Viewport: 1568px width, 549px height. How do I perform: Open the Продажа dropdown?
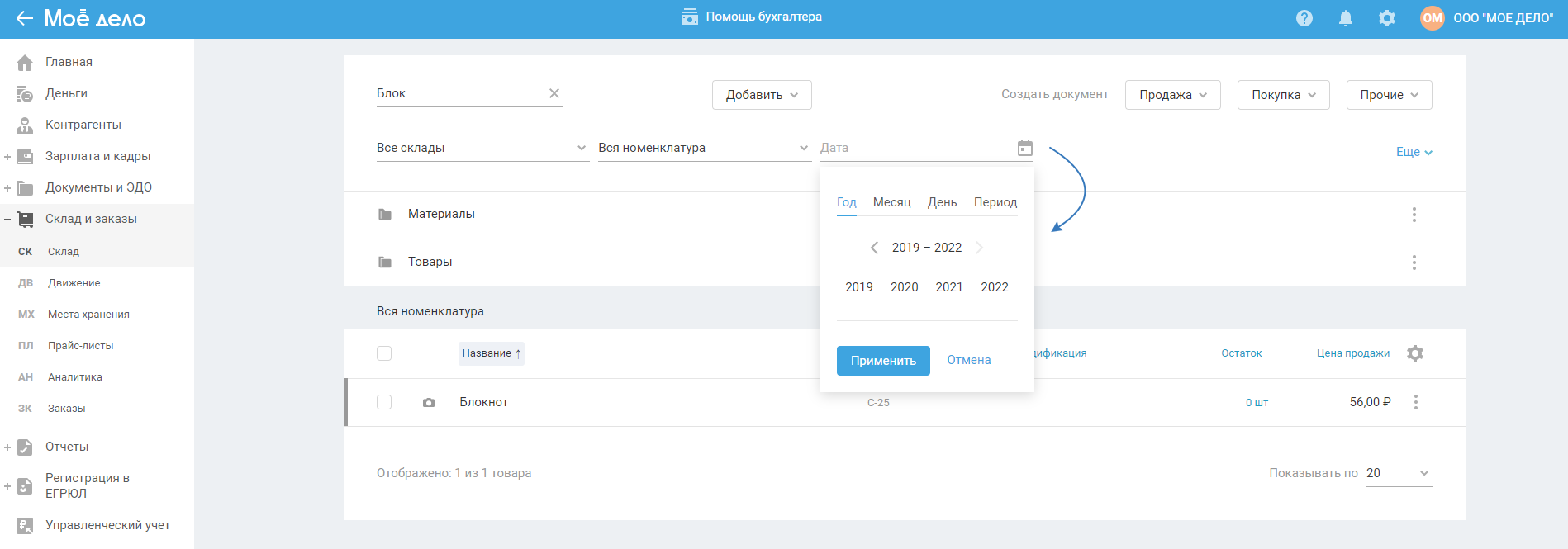1173,95
